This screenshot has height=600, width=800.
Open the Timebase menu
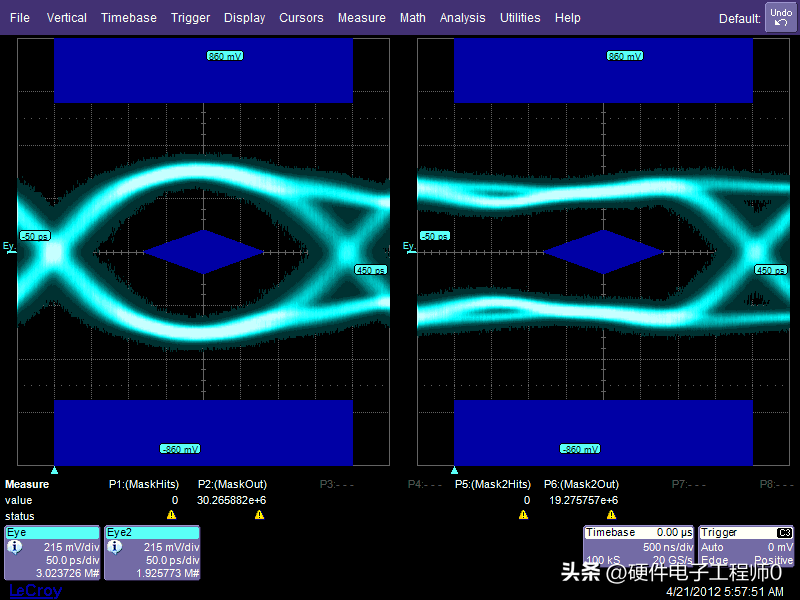tap(129, 18)
